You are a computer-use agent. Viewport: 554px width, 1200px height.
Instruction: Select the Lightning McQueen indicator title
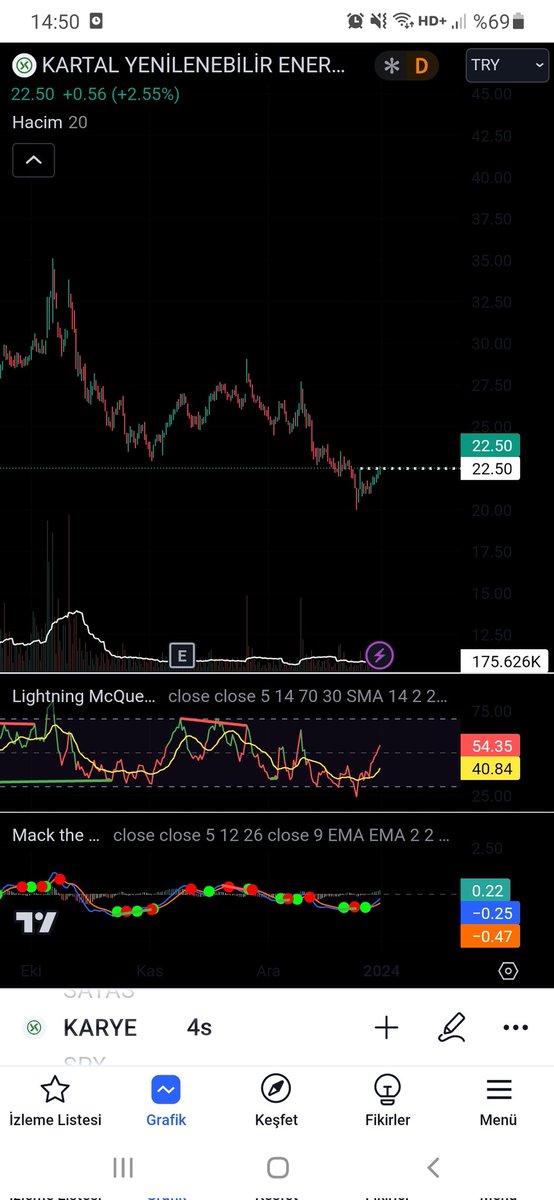pos(84,695)
